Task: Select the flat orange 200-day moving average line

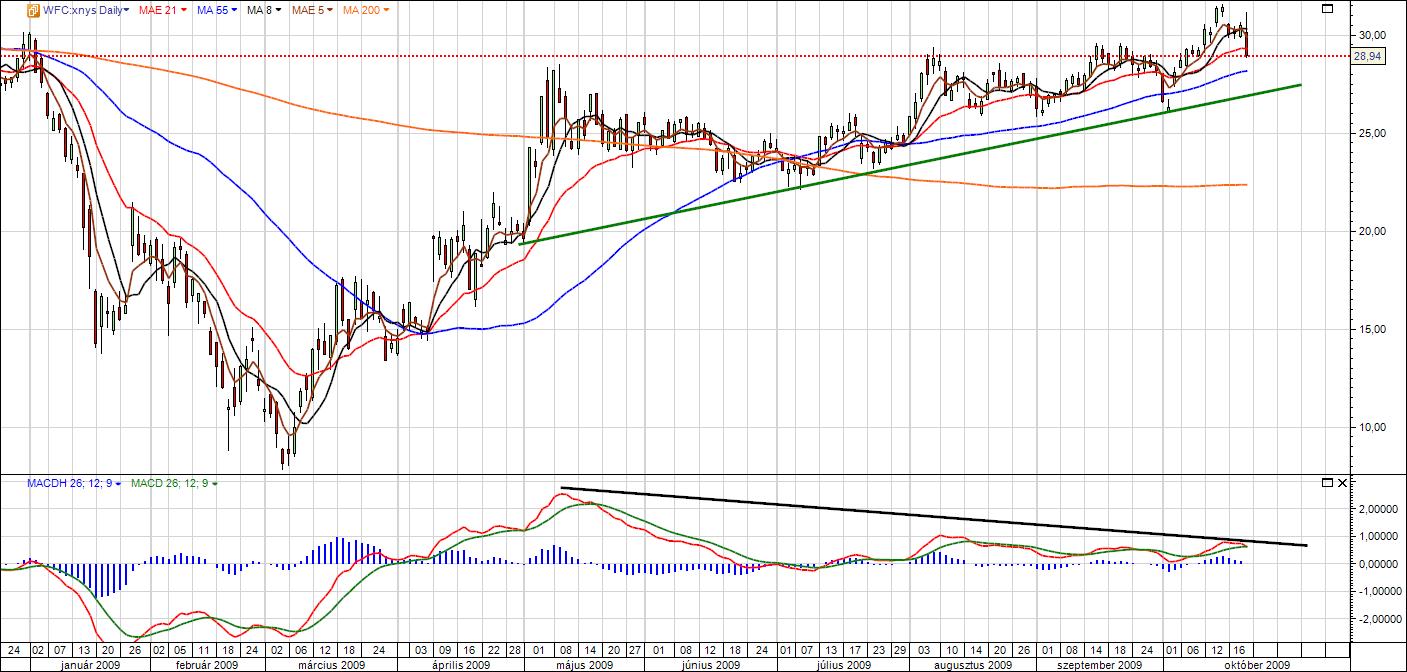Action: coord(1100,186)
